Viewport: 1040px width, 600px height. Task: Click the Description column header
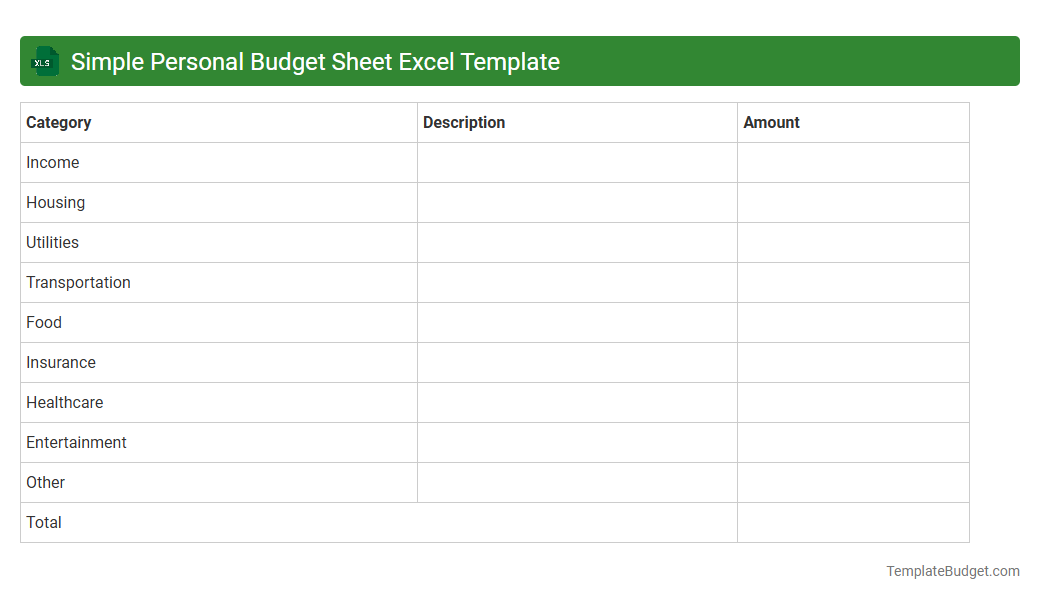464,122
